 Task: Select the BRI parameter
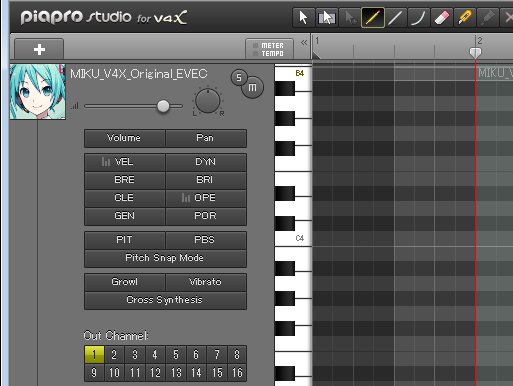coord(206,180)
